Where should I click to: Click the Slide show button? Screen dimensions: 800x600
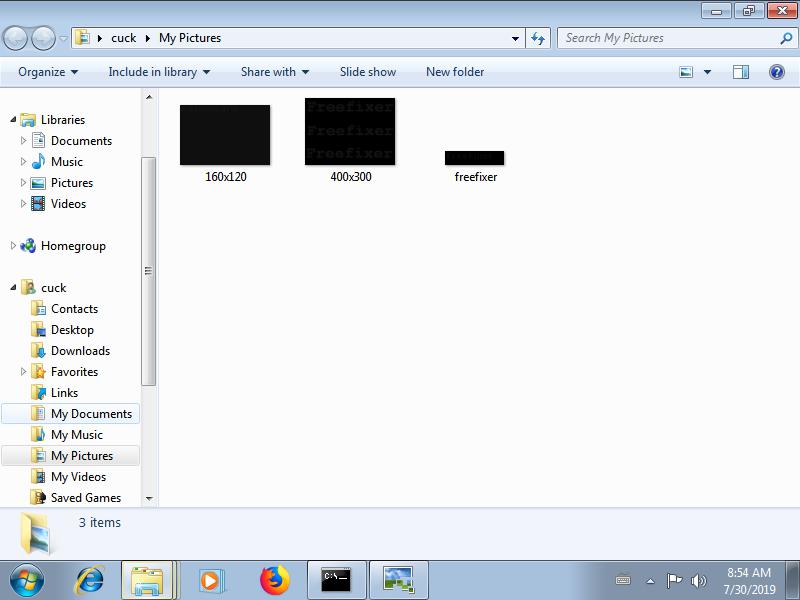click(368, 72)
